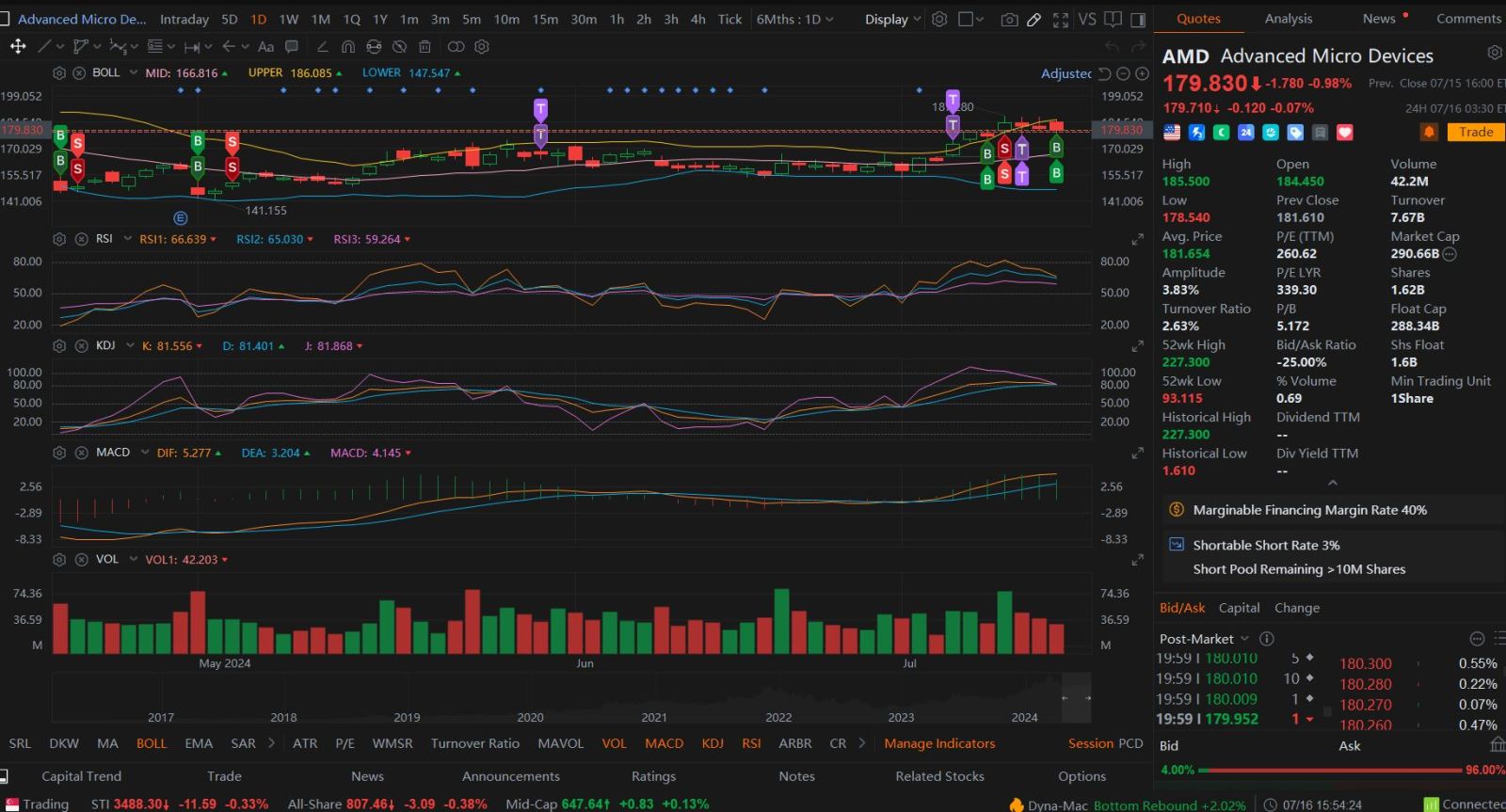This screenshot has width=1506, height=812.
Task: Click the PCD button
Action: click(1130, 743)
